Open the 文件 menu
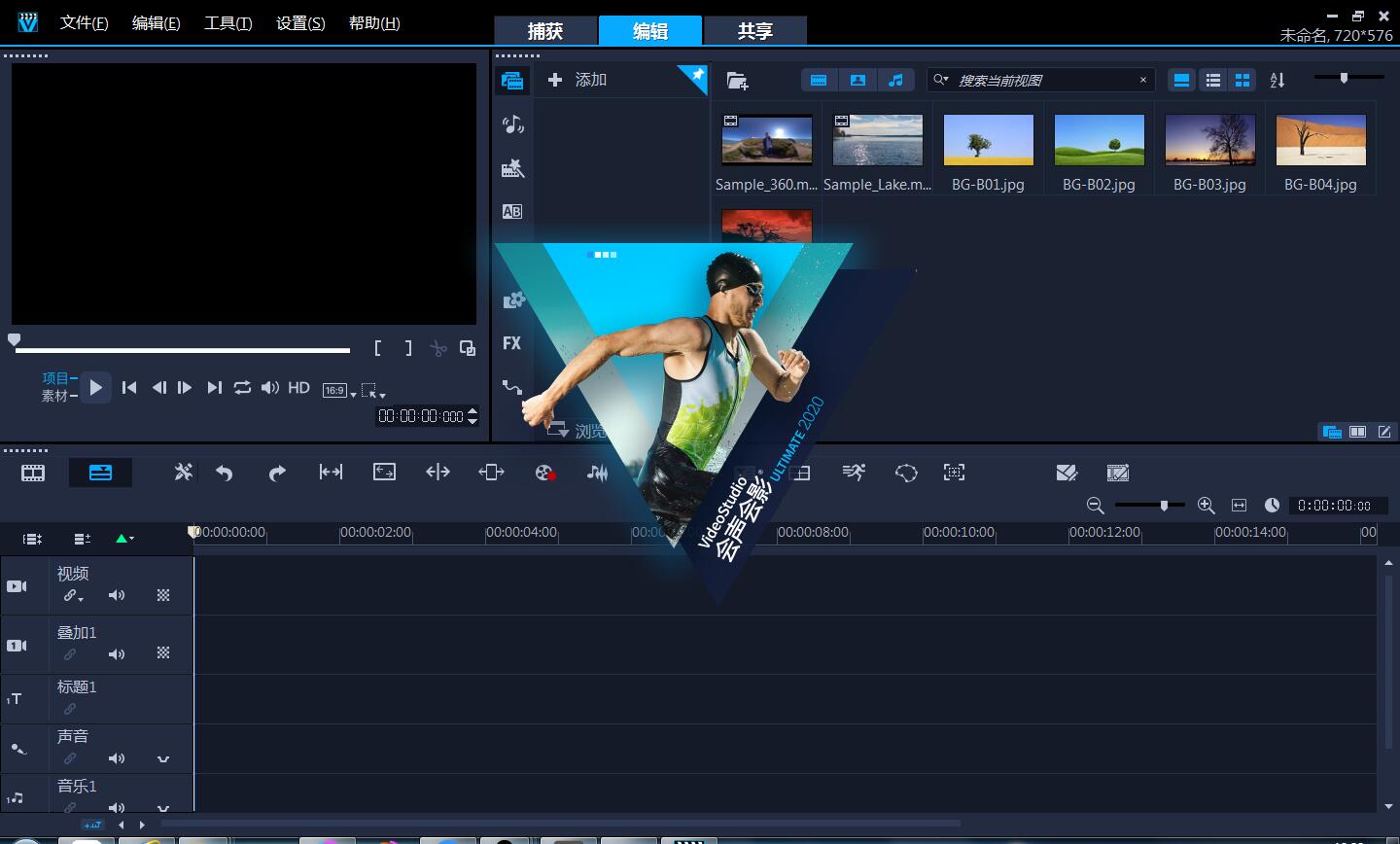The image size is (1400, 844). 84,22
